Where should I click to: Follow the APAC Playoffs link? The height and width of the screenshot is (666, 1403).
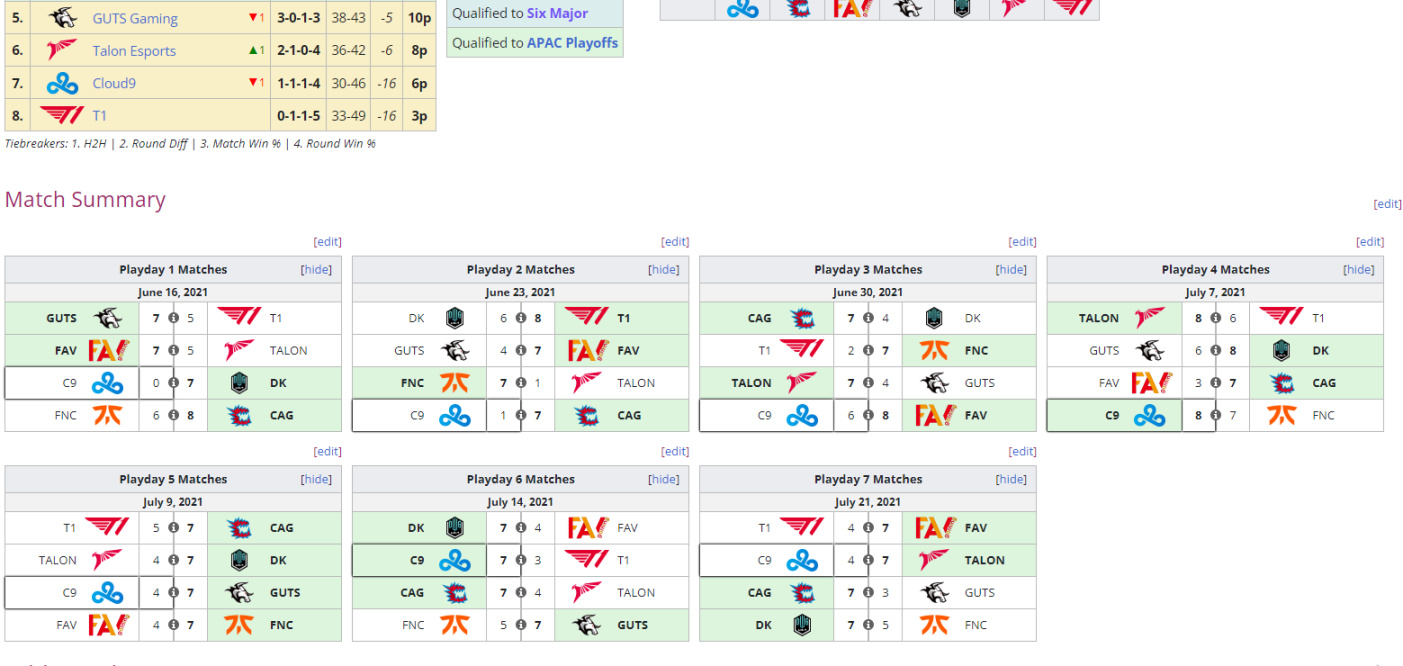click(x=572, y=43)
